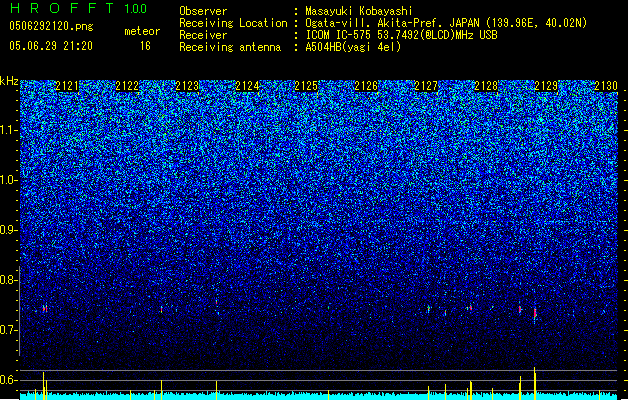Click the 2121 time marker

coord(67,86)
